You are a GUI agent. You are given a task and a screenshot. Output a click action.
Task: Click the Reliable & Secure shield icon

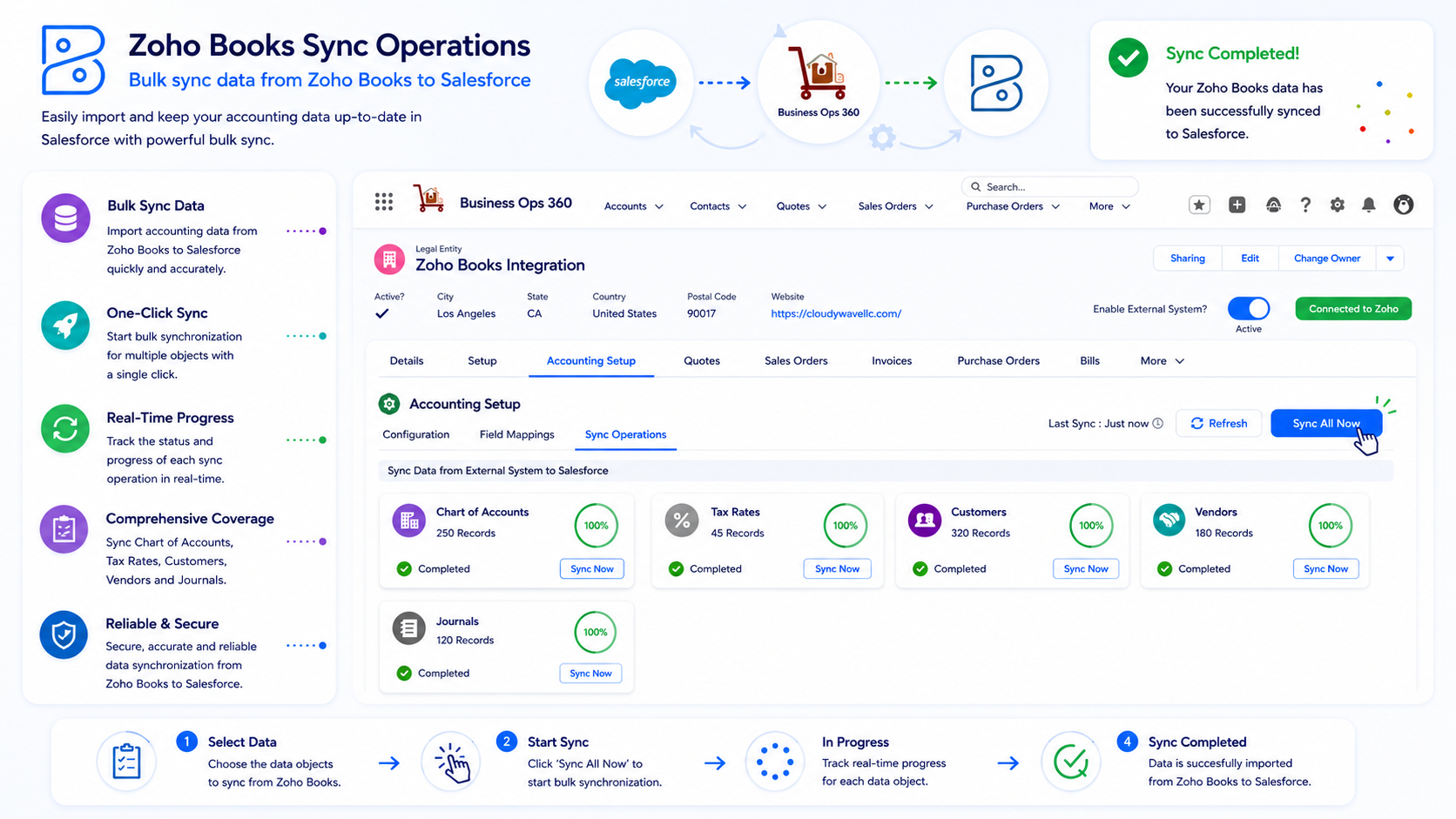(64, 635)
